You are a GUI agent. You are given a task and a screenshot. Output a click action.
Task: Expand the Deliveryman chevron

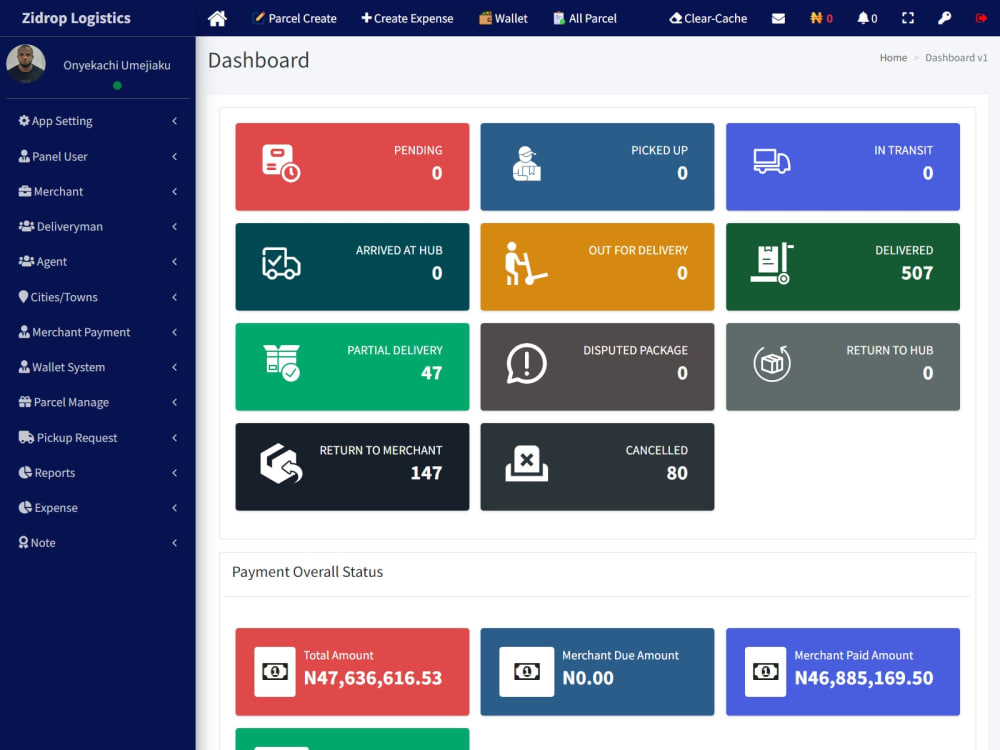(x=174, y=226)
